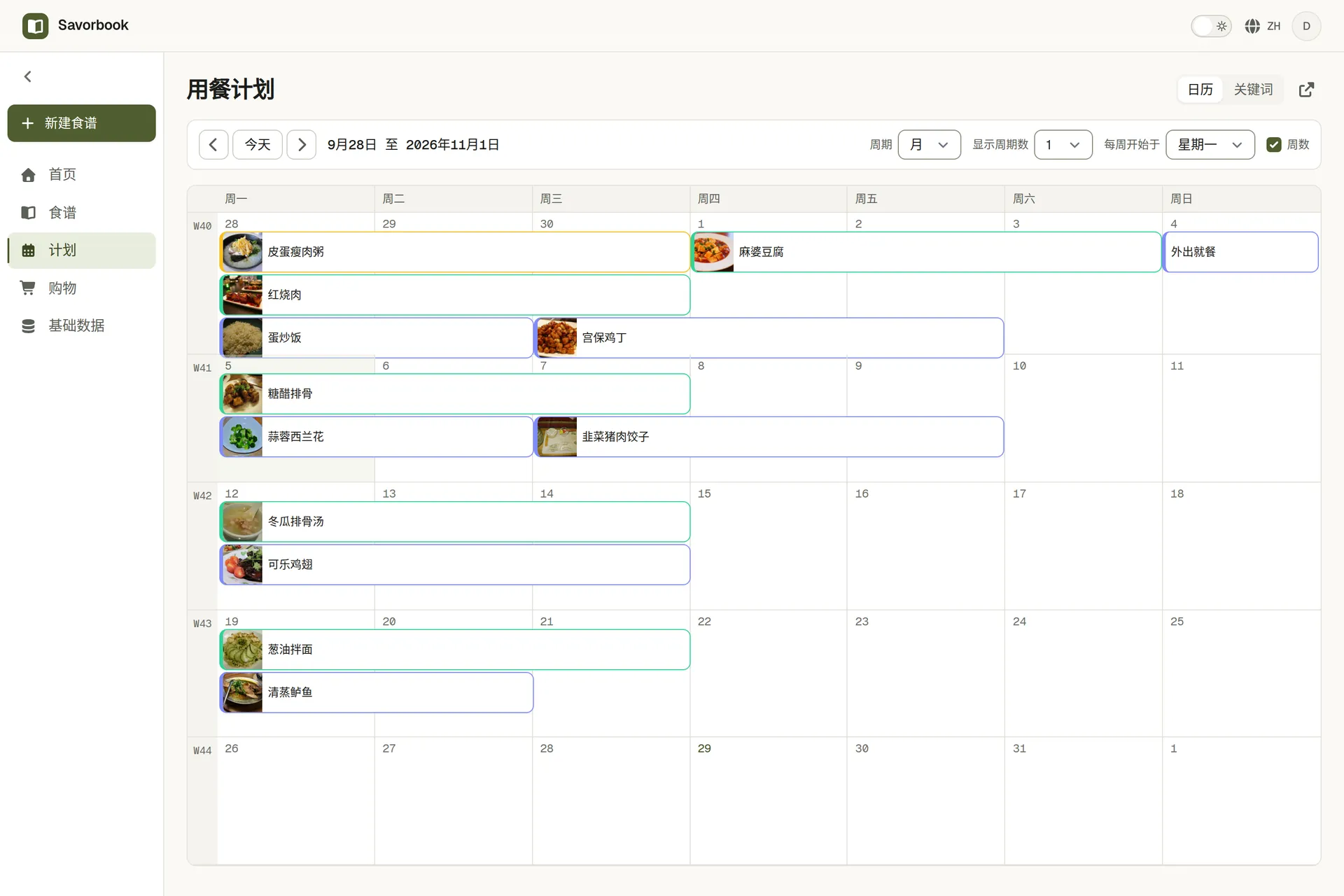
Task: Select day 31 in week W44
Action: coord(1083,800)
